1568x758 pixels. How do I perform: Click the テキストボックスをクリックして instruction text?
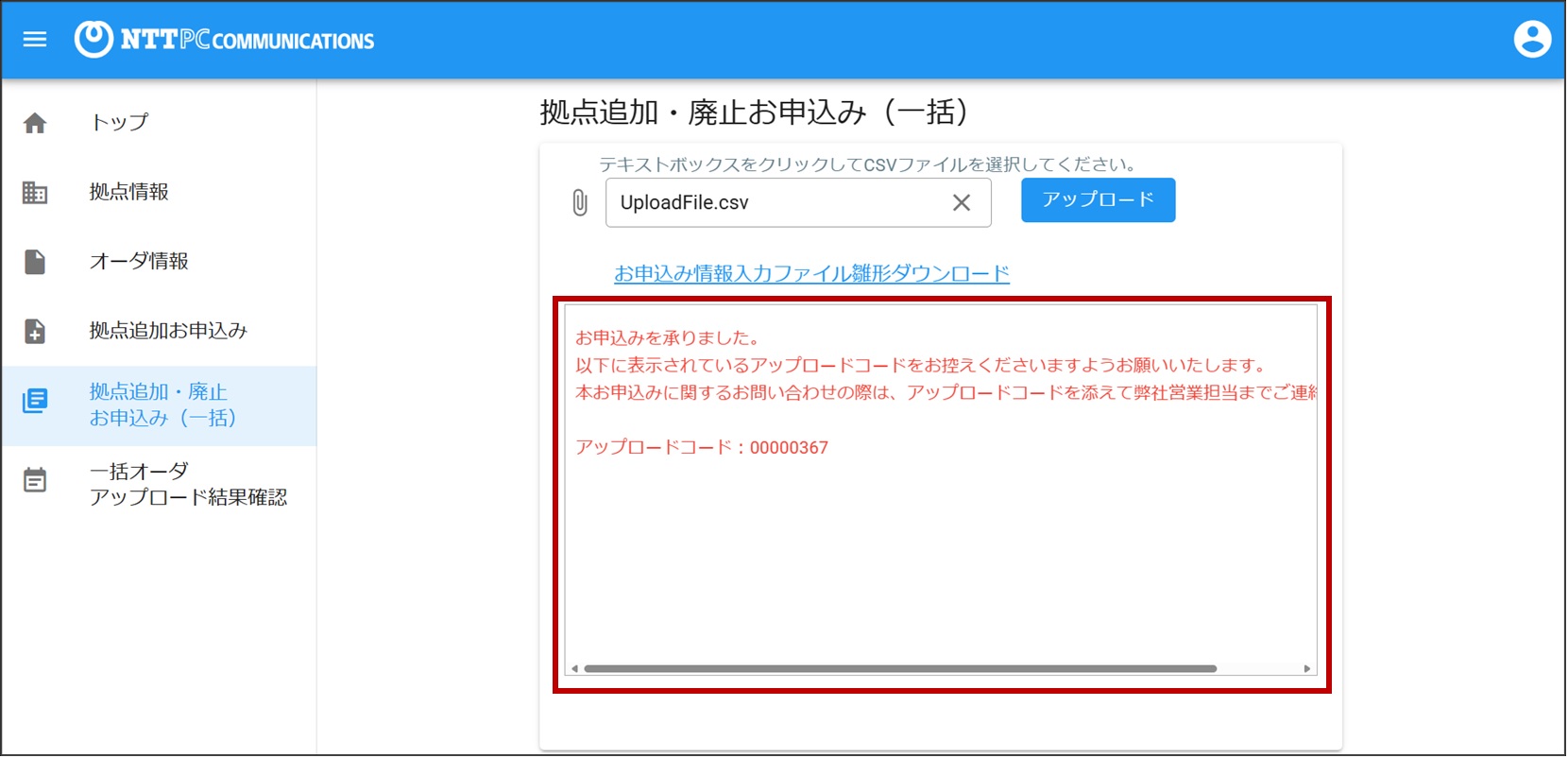867,164
